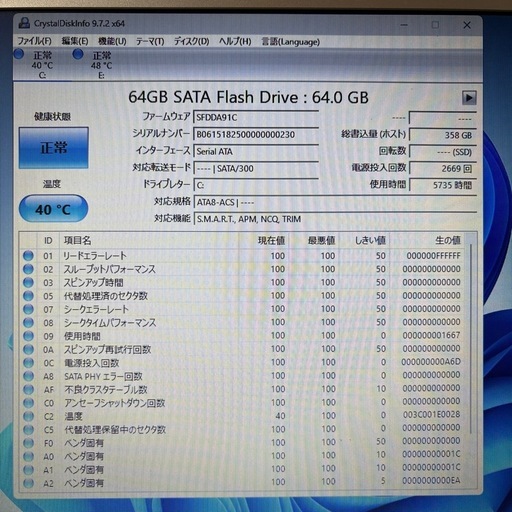Click raw value 000000000A6D
512x512 pixels.
[x=431, y=362]
